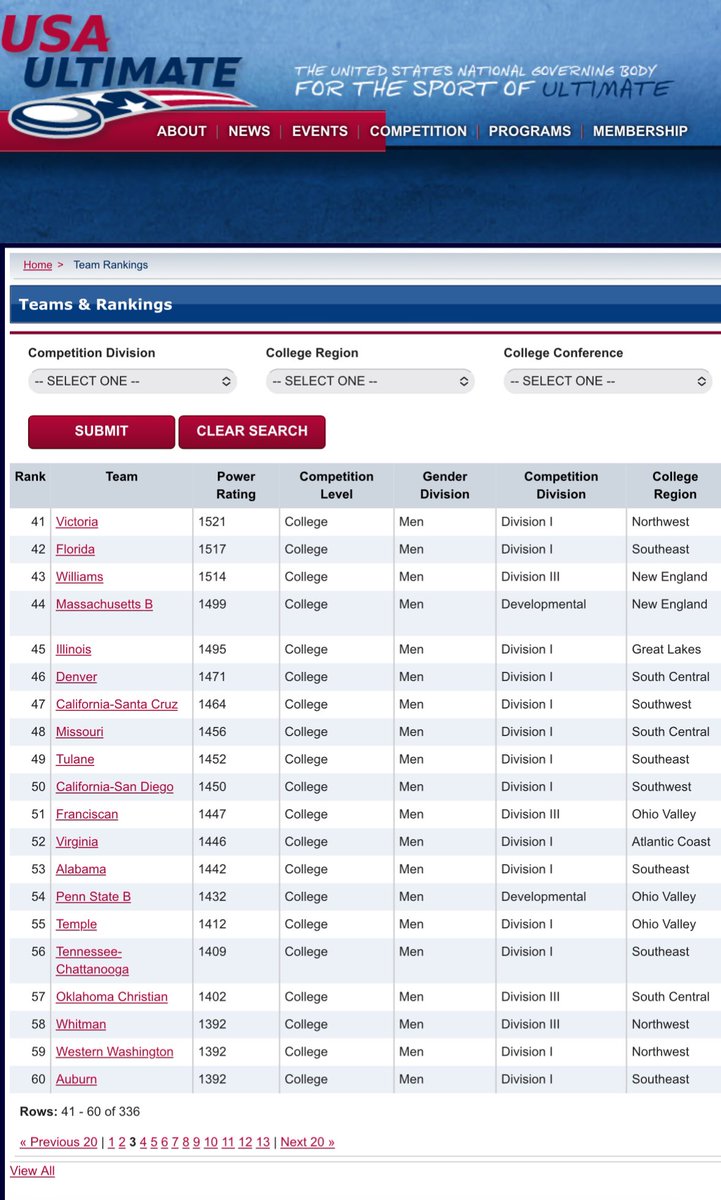Screen dimensions: 721x1200
Task: Expand the College Conference dropdown
Action: point(608,381)
